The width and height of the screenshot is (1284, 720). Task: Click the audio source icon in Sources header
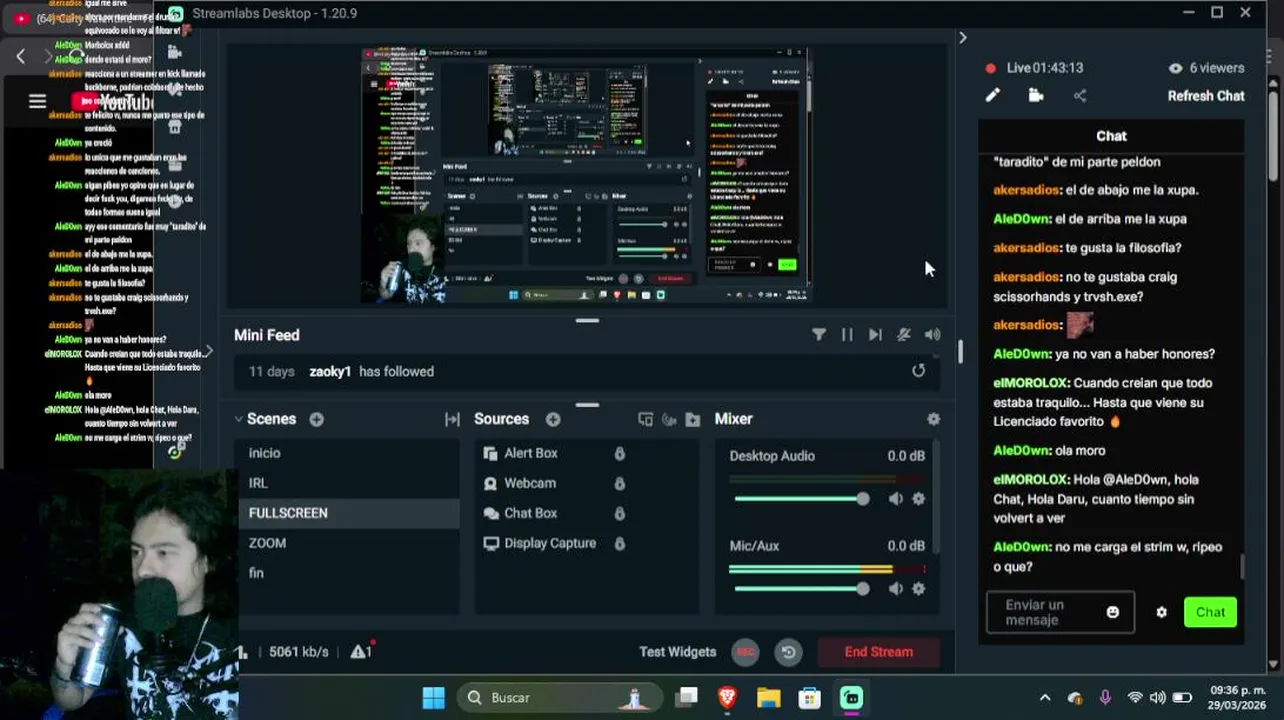coord(669,419)
